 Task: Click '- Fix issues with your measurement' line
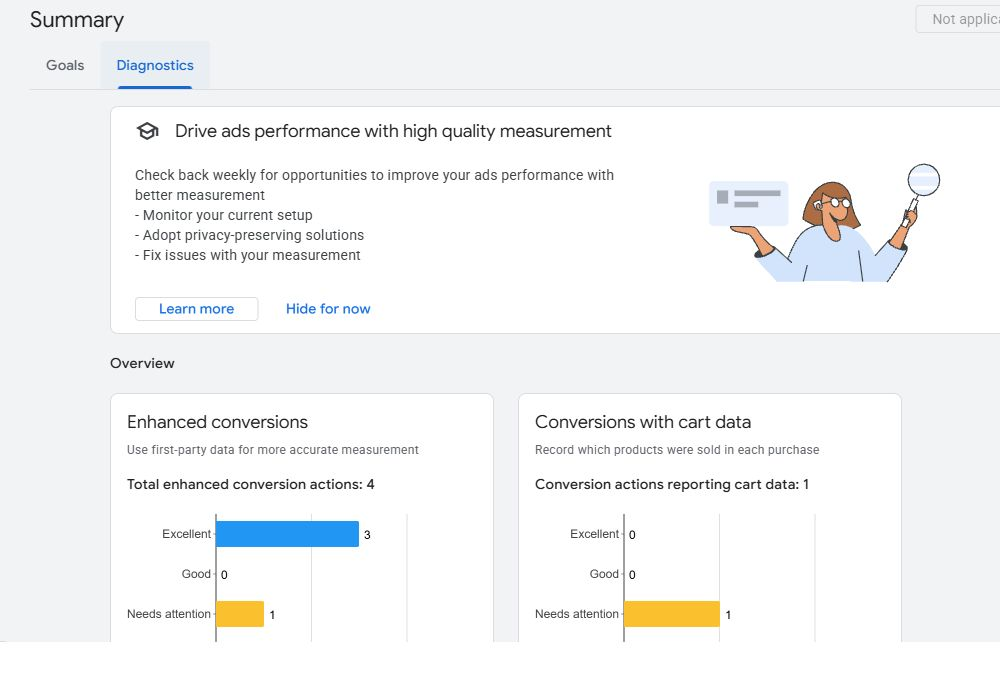click(247, 255)
